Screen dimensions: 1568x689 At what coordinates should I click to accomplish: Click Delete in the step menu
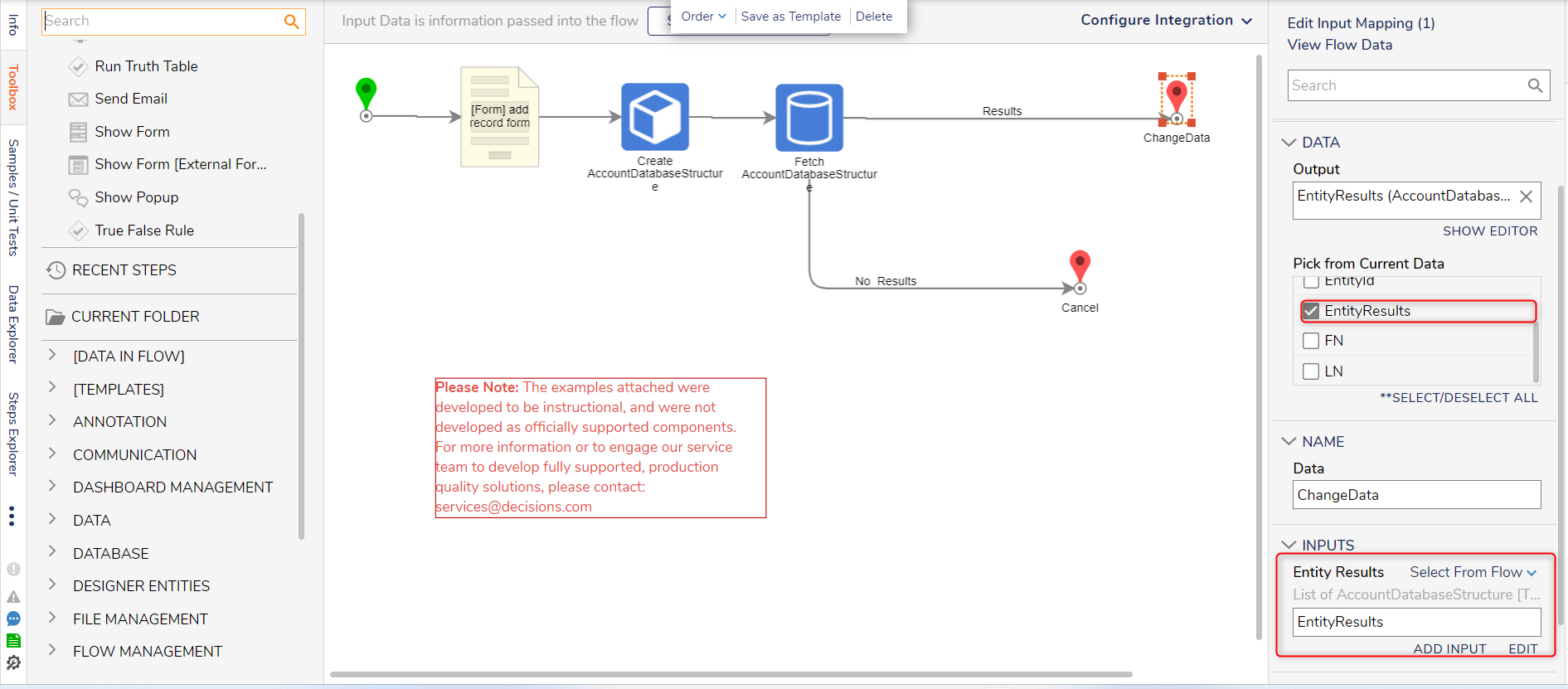(874, 17)
